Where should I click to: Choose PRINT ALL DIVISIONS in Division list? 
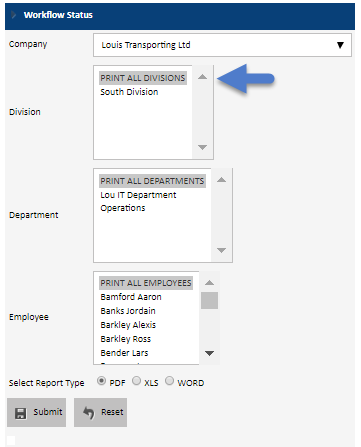[143, 78]
